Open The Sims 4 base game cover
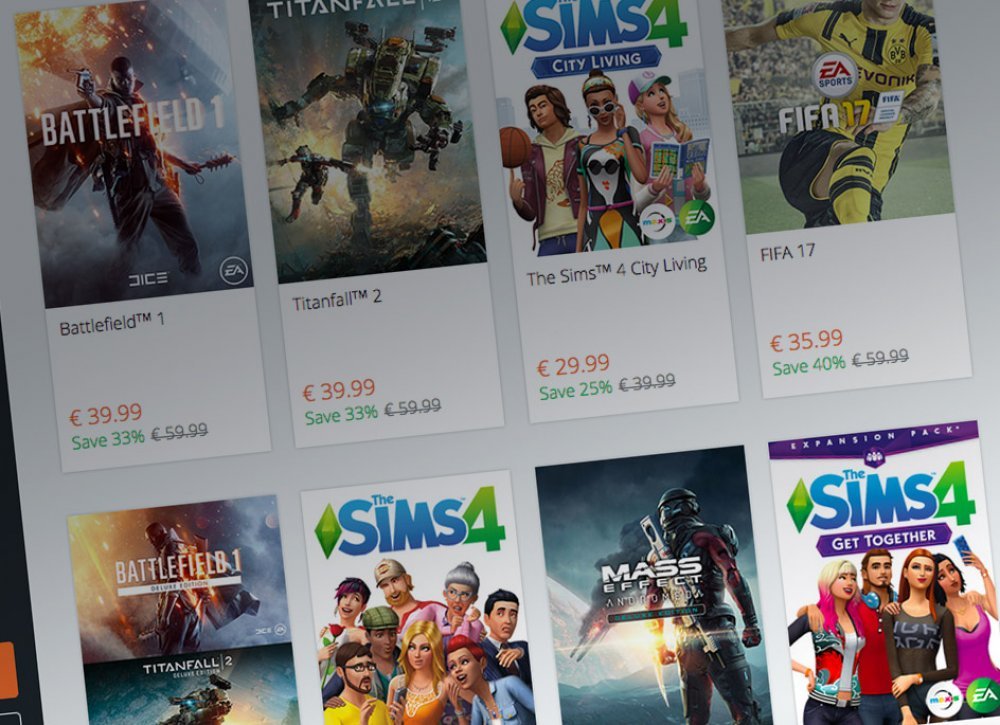This screenshot has height=725, width=1000. [x=418, y=599]
